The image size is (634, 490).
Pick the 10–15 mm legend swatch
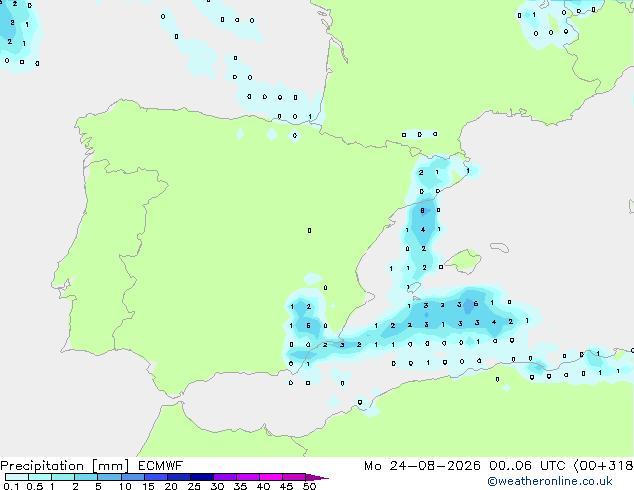133,477
